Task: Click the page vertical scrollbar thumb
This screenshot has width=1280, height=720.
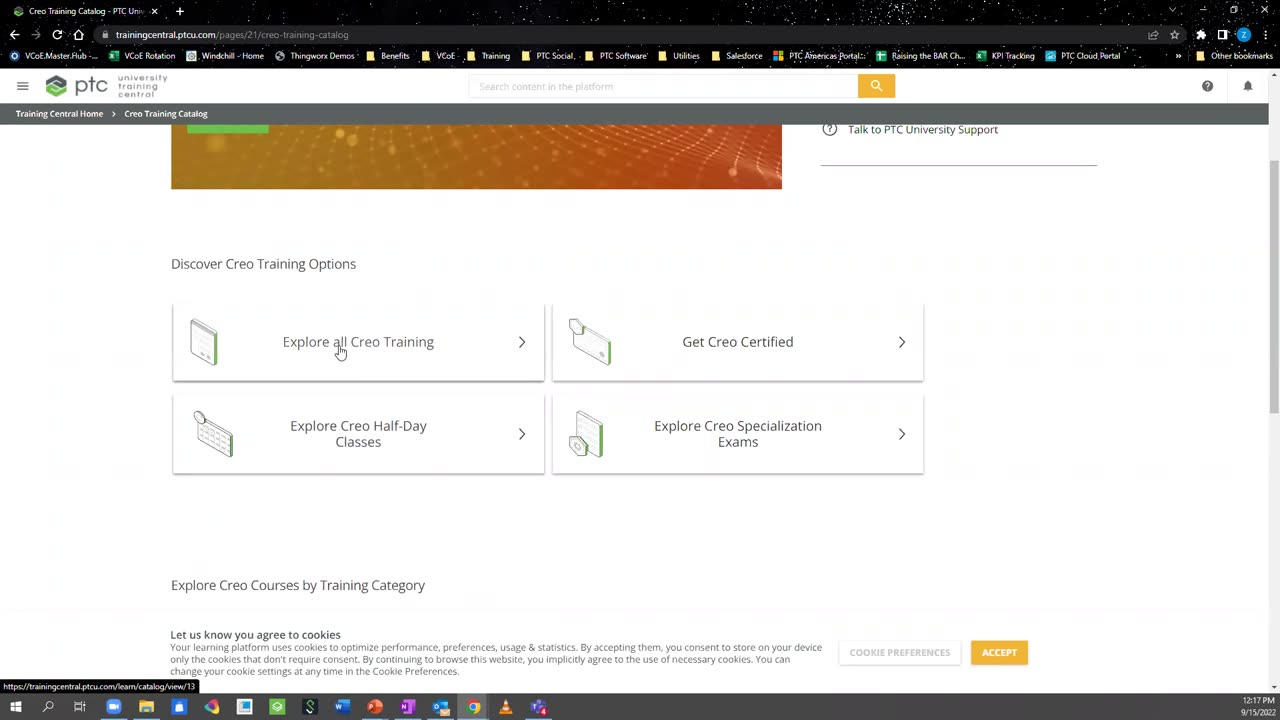Action: point(1274,285)
